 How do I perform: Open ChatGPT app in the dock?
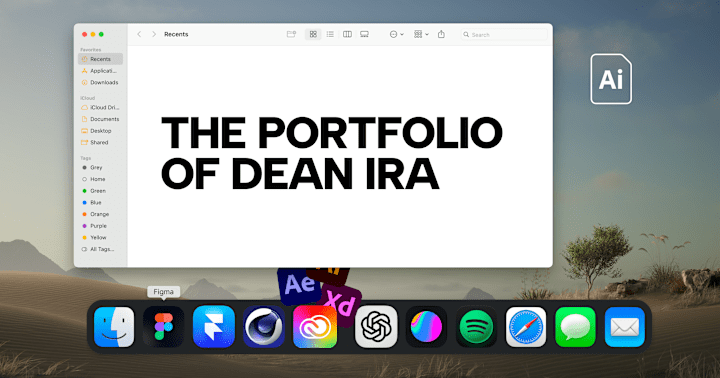(376, 327)
